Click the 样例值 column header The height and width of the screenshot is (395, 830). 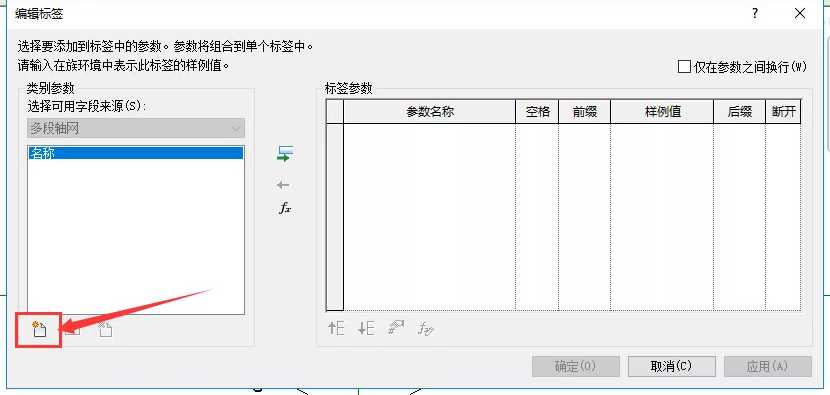tap(662, 112)
